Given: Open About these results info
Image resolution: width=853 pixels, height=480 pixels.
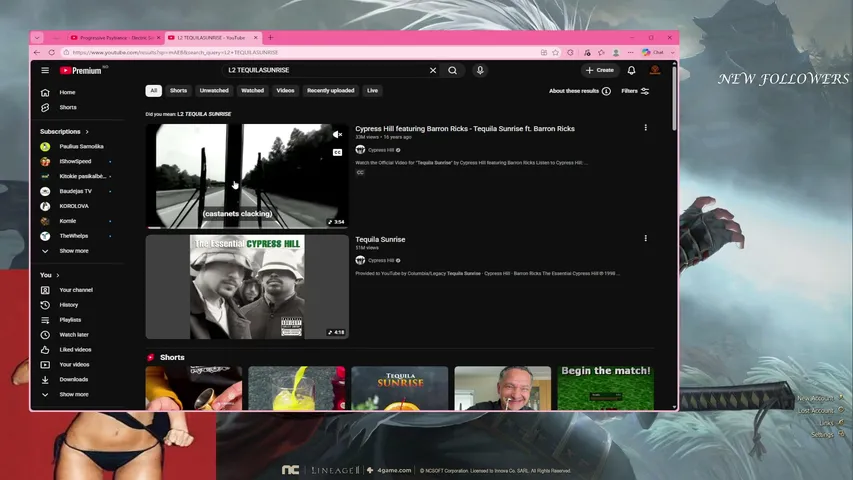Looking at the screenshot, I should (x=579, y=91).
